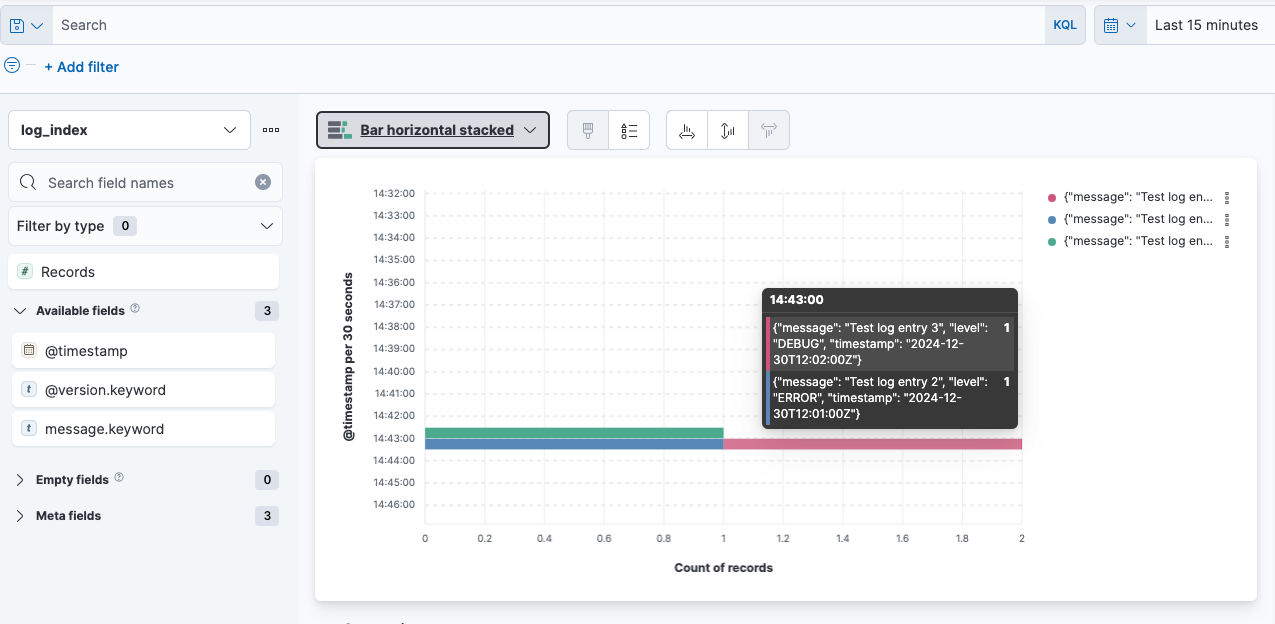The height and width of the screenshot is (624, 1275).
Task: Open vertical axis settings icon
Action: click(x=728, y=130)
